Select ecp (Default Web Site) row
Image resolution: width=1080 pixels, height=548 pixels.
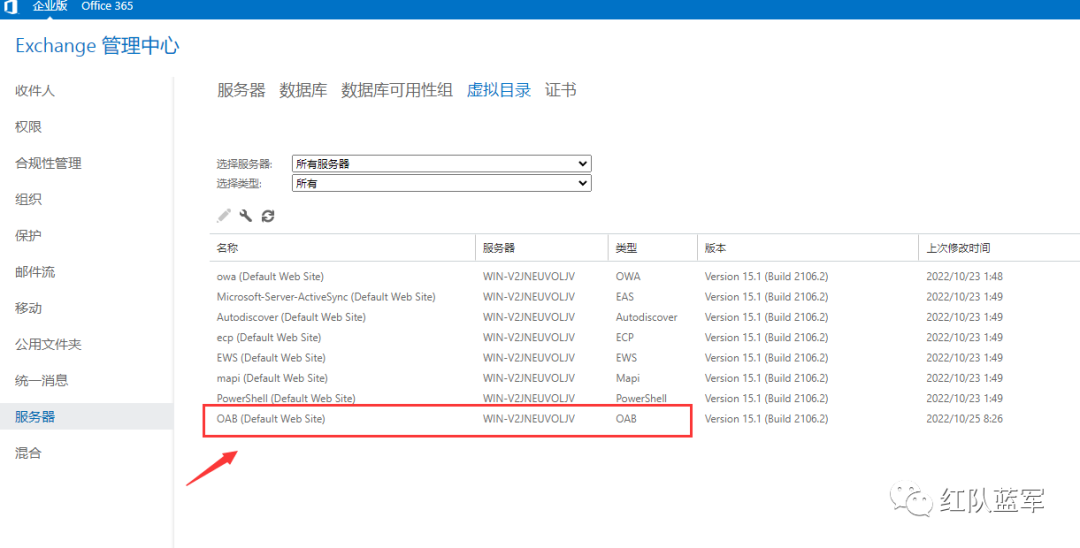[645, 337]
